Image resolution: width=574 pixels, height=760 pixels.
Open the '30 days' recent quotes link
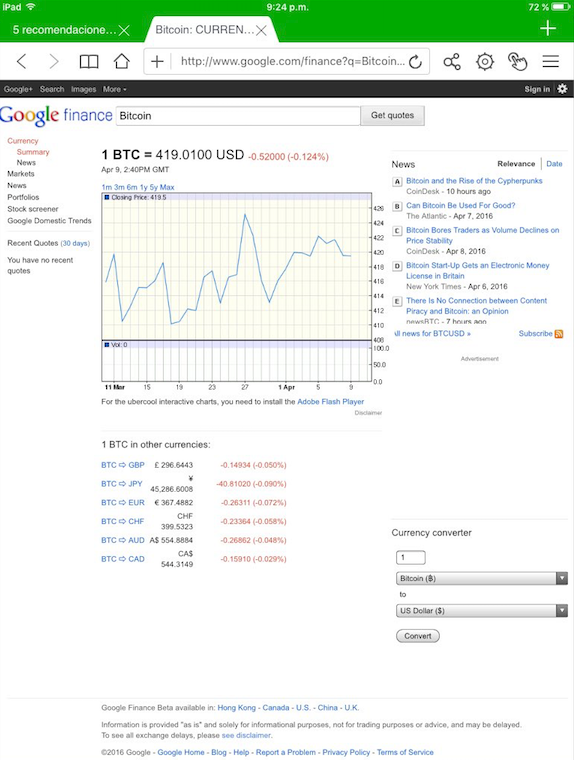[75, 243]
